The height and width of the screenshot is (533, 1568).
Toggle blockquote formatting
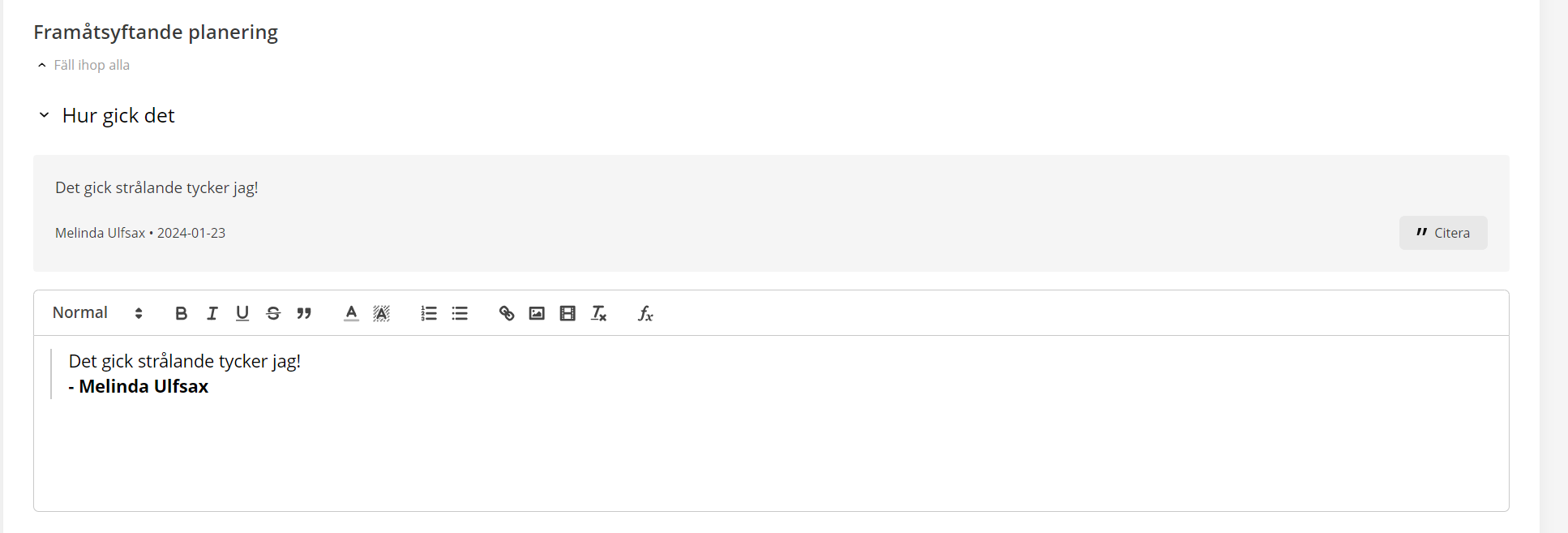(304, 313)
